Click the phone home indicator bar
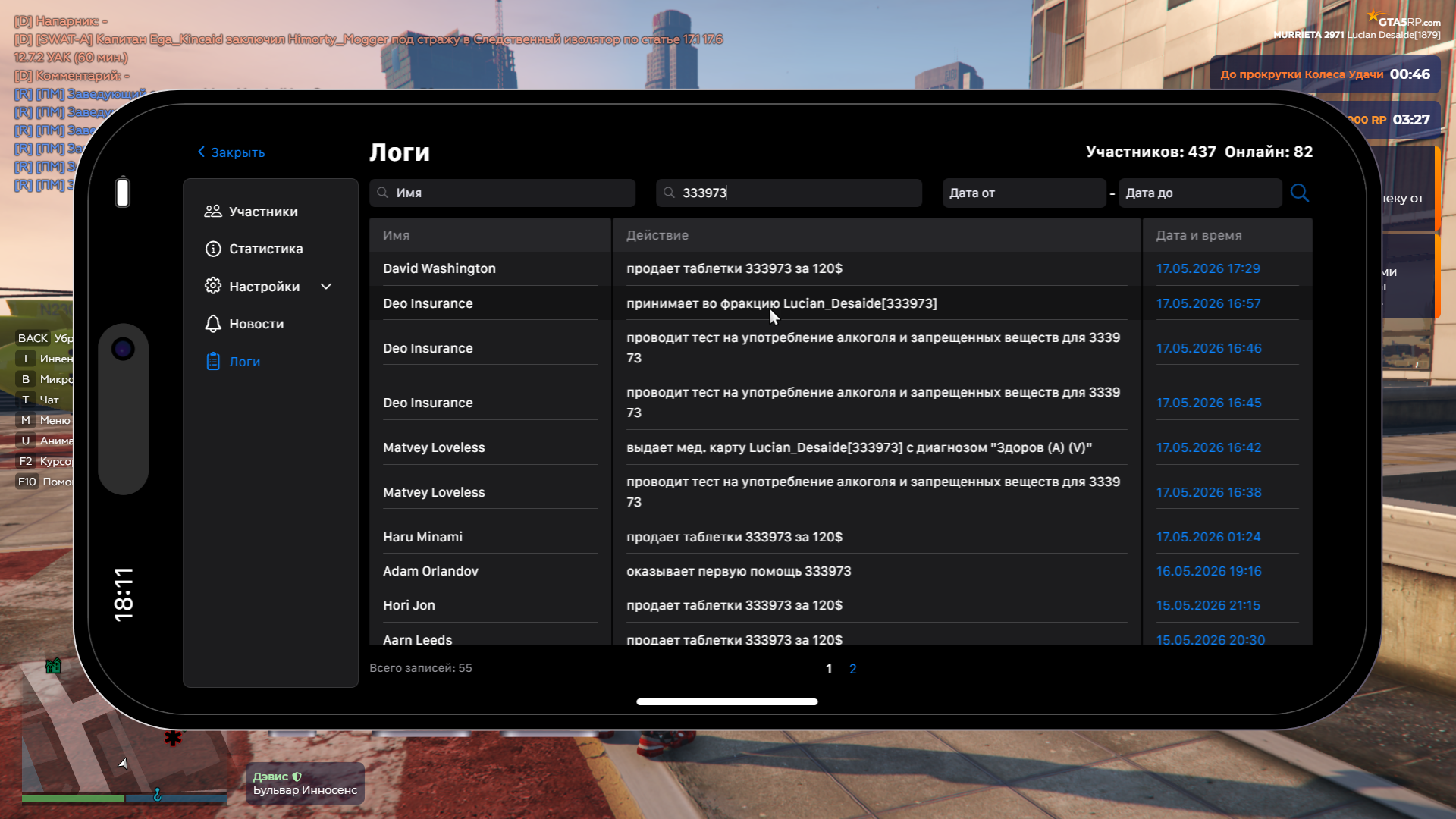 727,702
